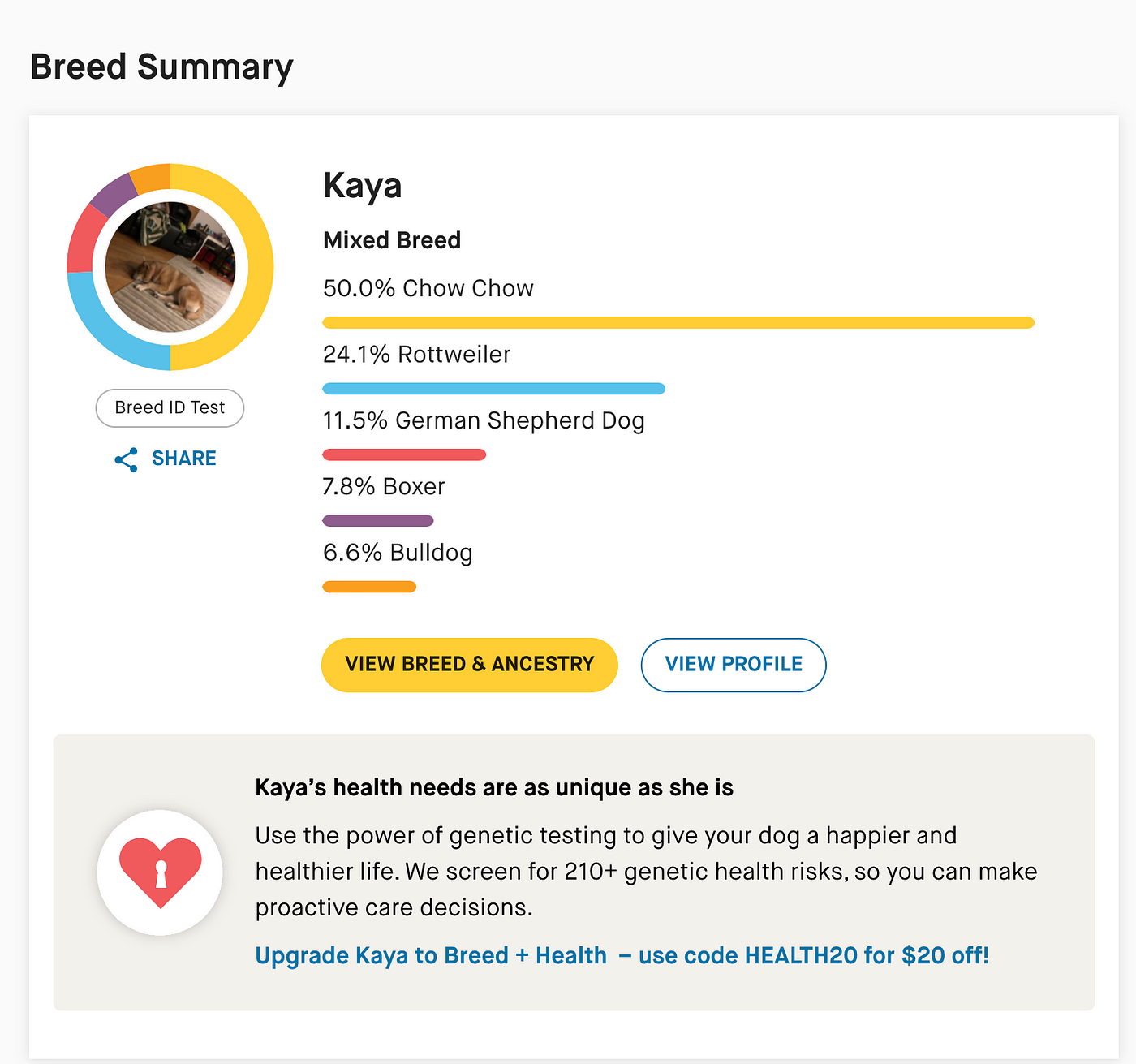Select the orange Bulldog percentage bar

[369, 587]
